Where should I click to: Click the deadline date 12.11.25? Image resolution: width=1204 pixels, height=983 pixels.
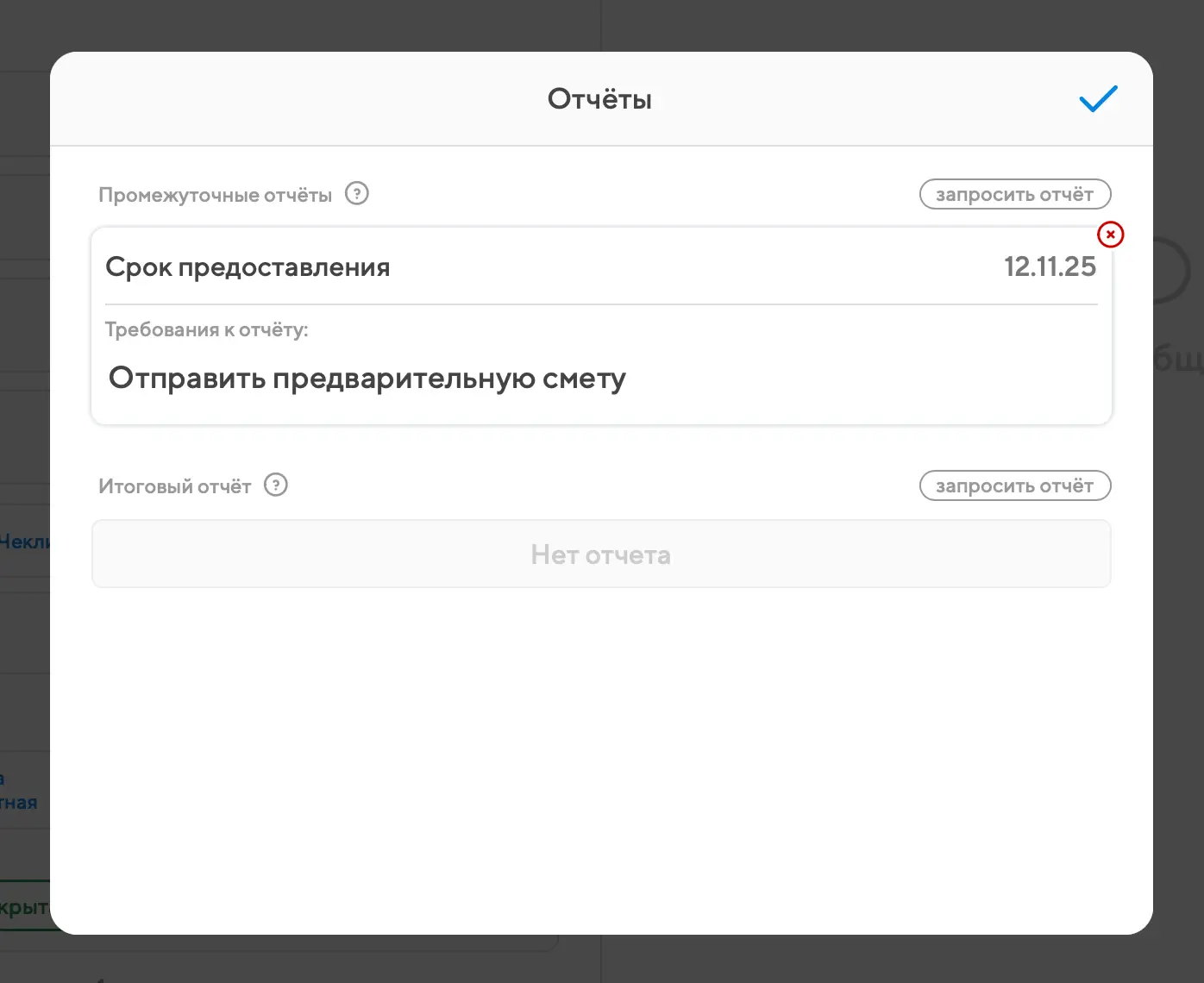pyautogui.click(x=1049, y=266)
